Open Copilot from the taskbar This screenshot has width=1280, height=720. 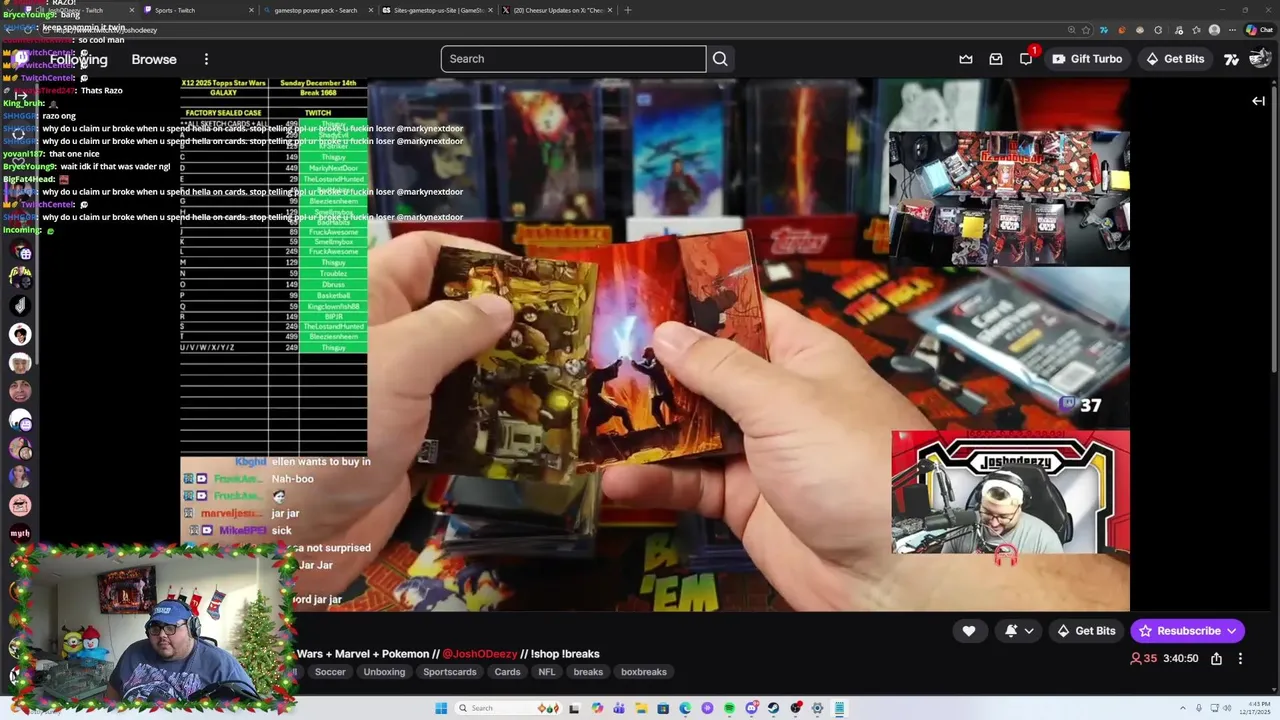[x=597, y=708]
